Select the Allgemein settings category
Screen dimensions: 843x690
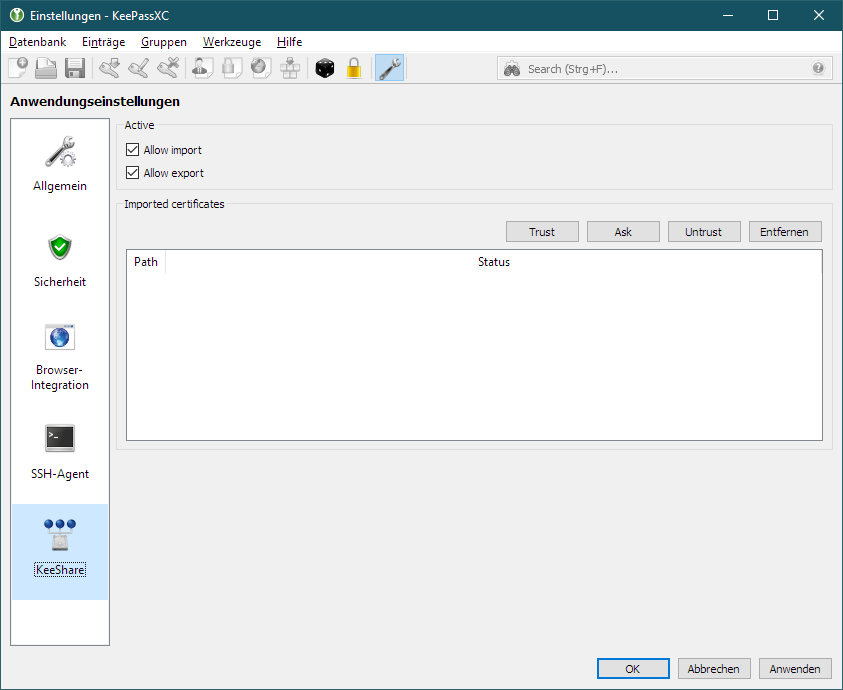(x=60, y=163)
